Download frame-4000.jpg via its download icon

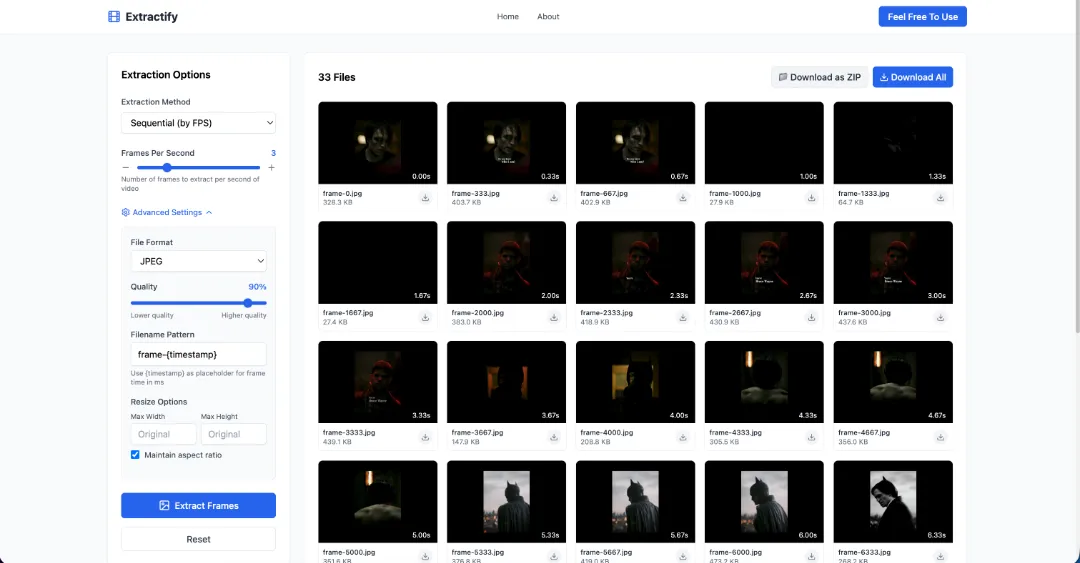(683, 437)
